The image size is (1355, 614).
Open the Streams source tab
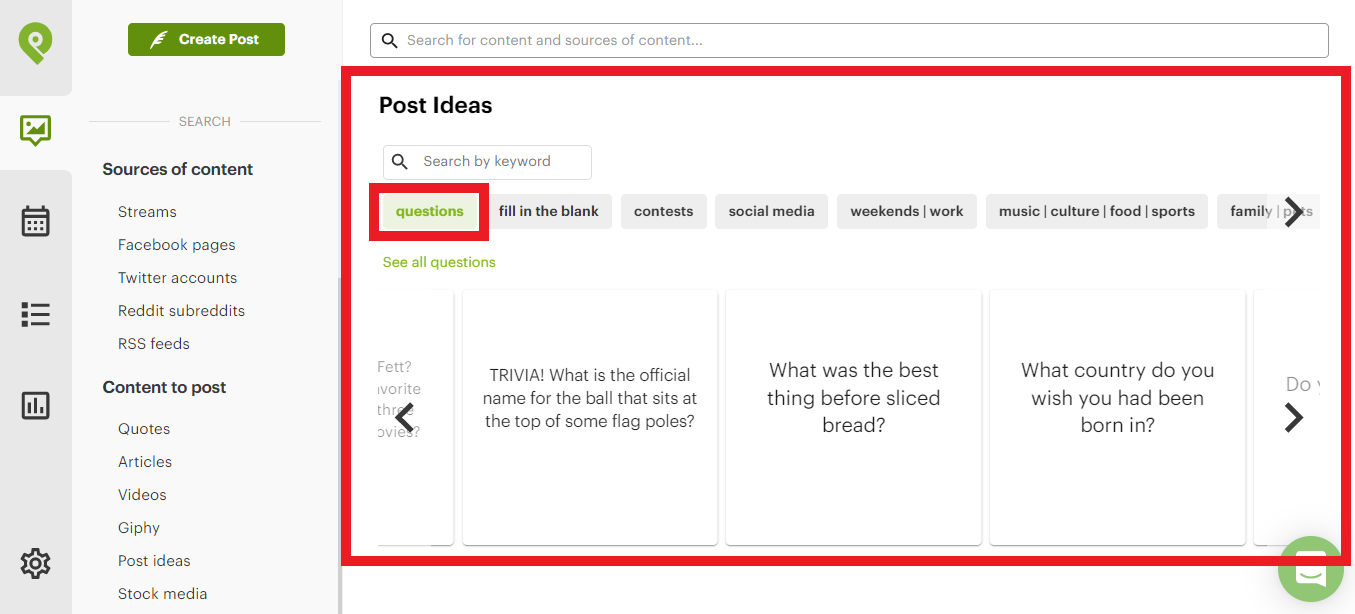147,211
